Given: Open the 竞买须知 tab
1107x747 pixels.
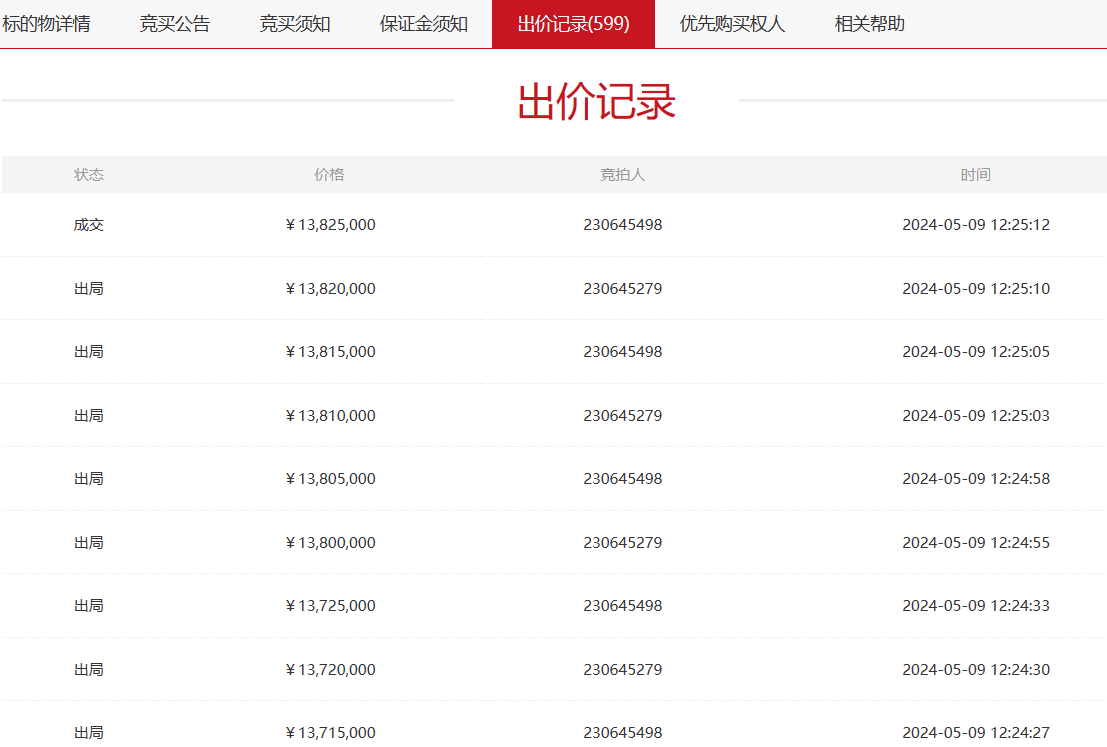Looking at the screenshot, I should [294, 24].
